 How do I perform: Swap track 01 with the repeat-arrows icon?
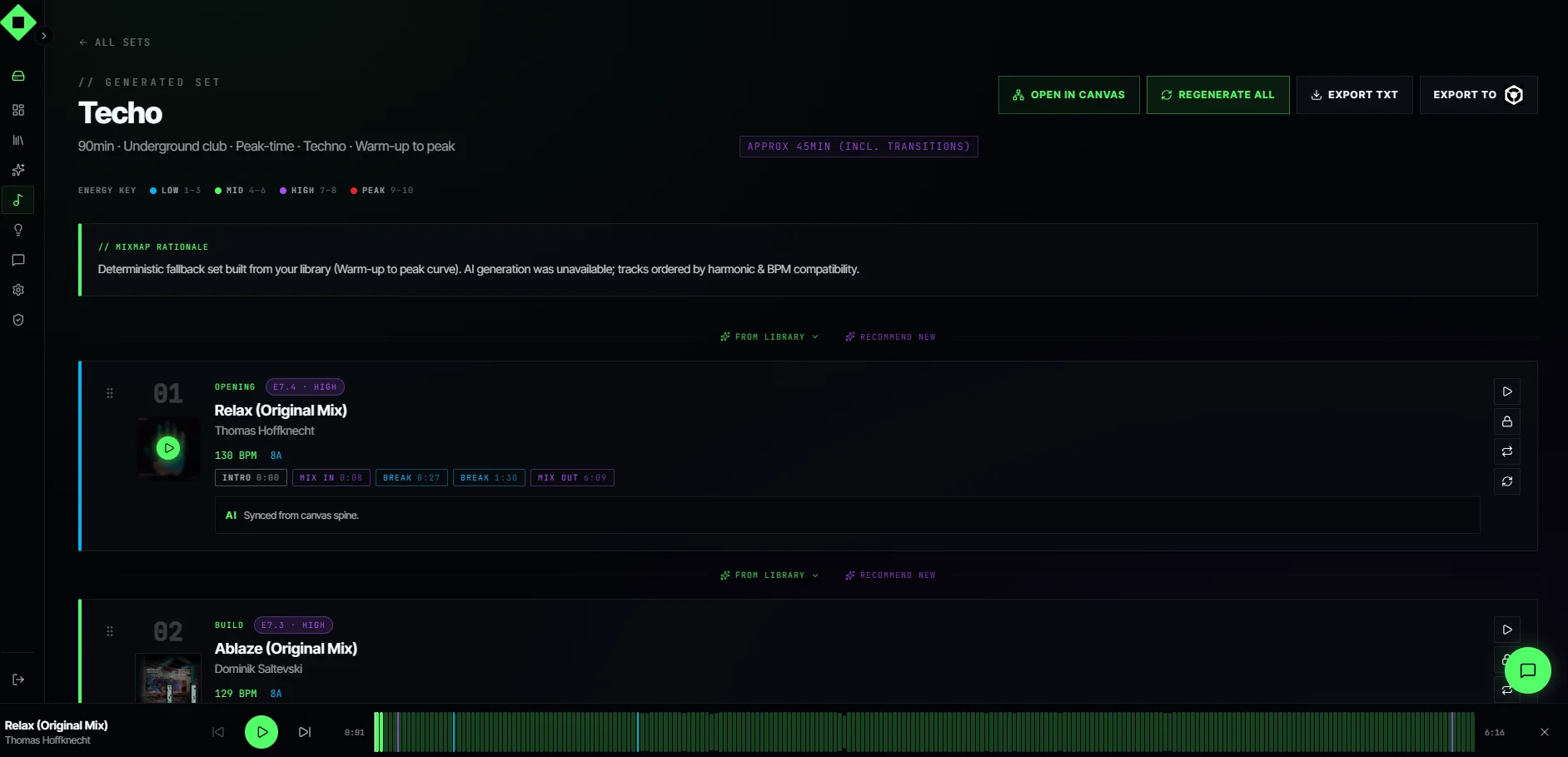point(1507,451)
